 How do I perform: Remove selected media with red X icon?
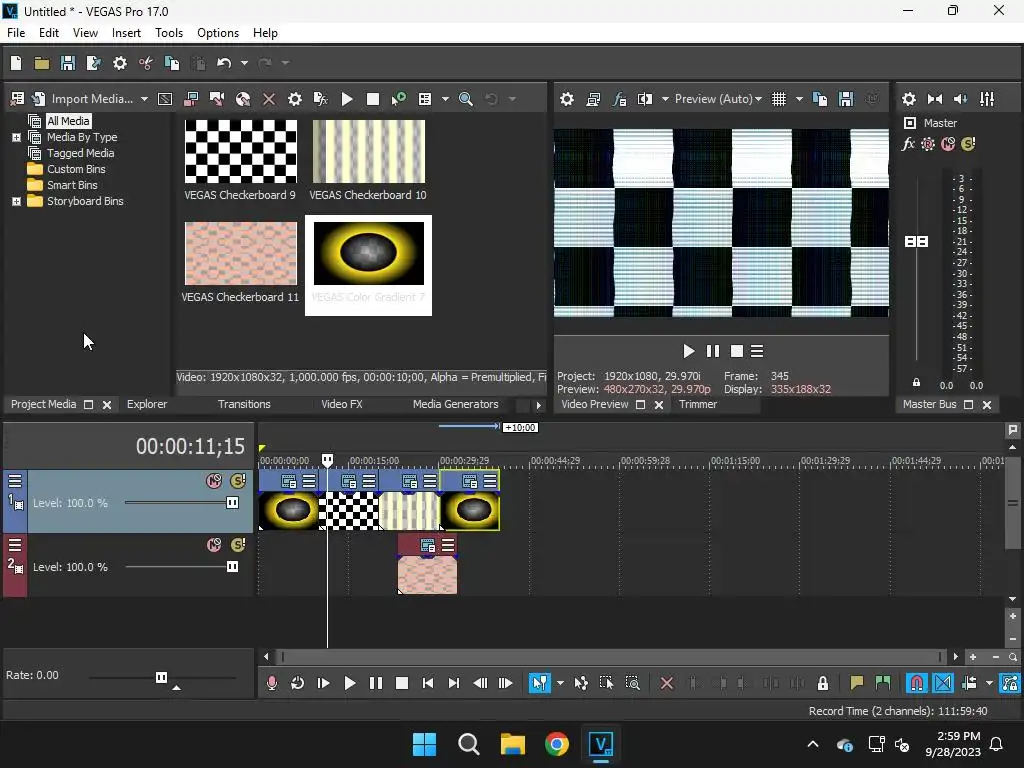tap(268, 99)
